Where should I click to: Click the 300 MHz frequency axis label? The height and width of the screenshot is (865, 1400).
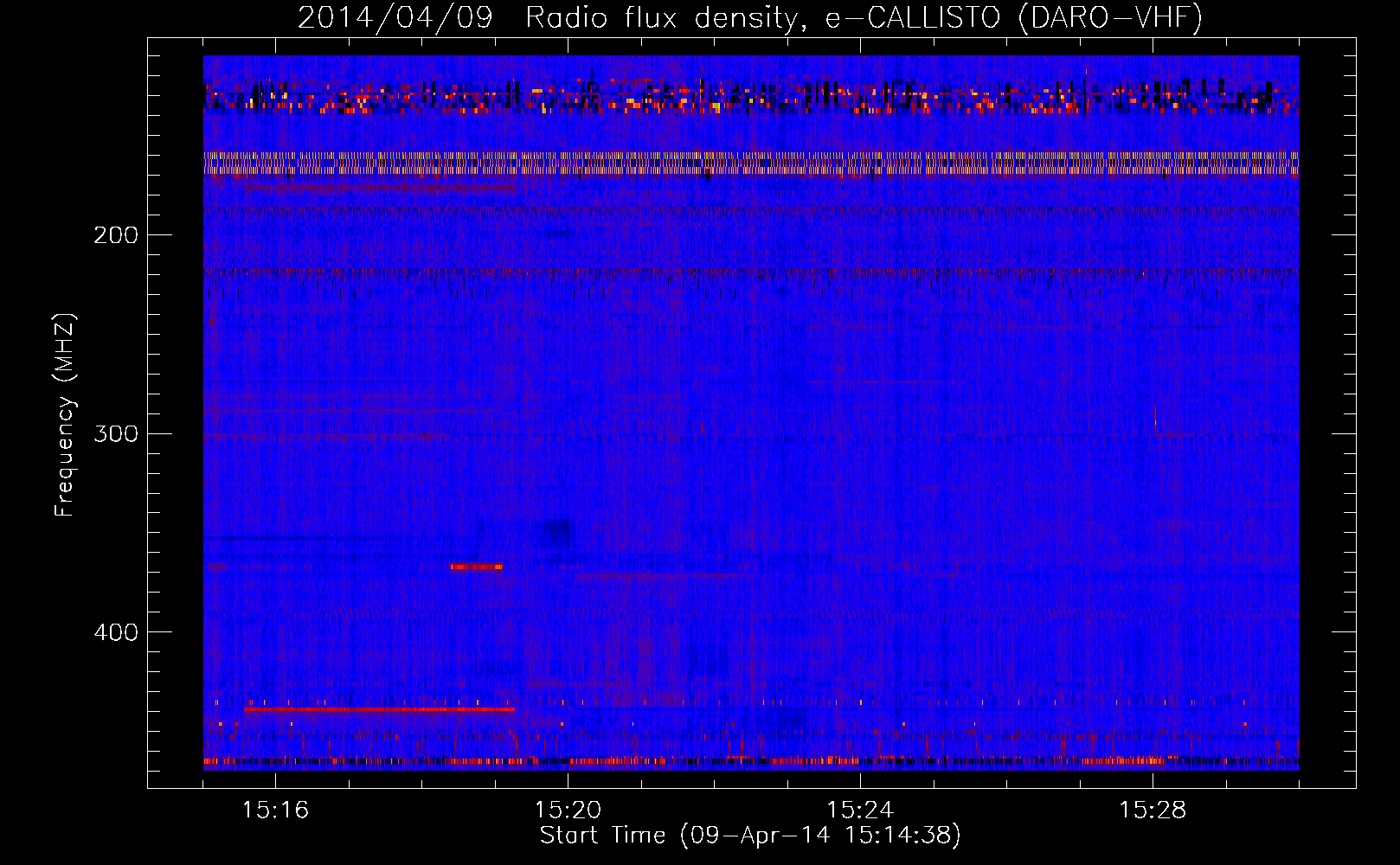(116, 433)
